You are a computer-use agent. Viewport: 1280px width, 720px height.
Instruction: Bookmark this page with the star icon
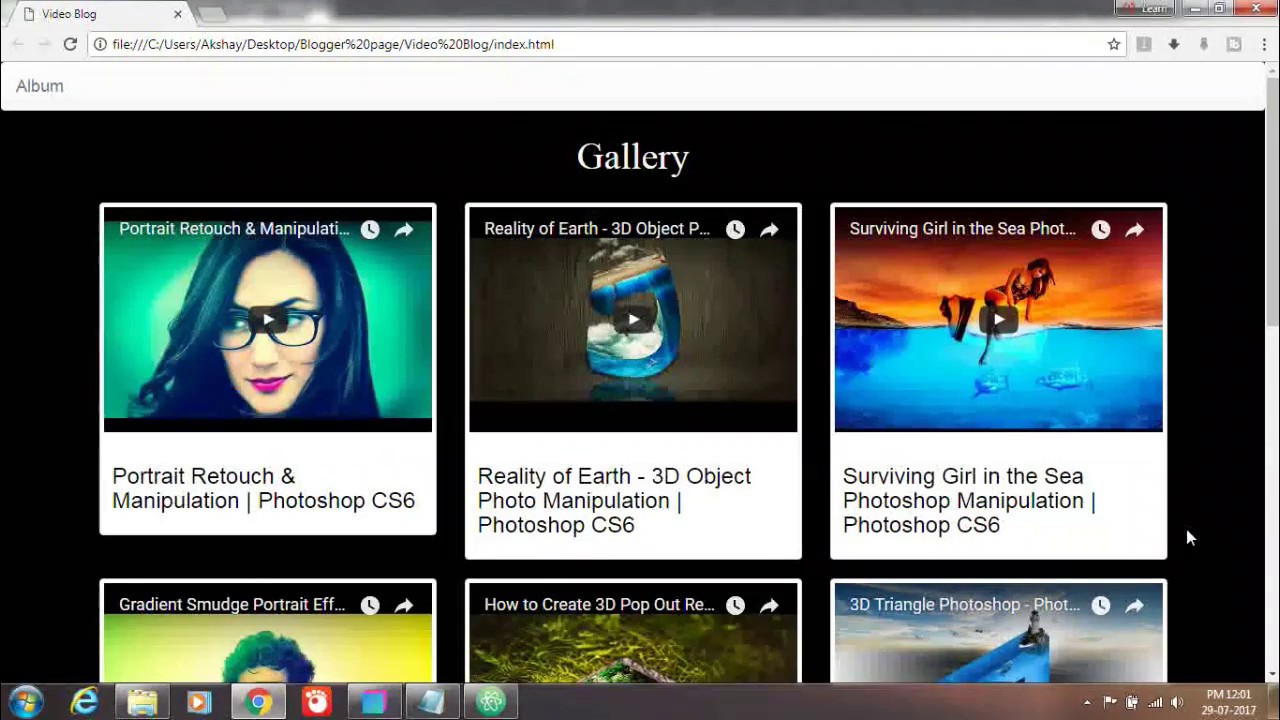[1114, 44]
